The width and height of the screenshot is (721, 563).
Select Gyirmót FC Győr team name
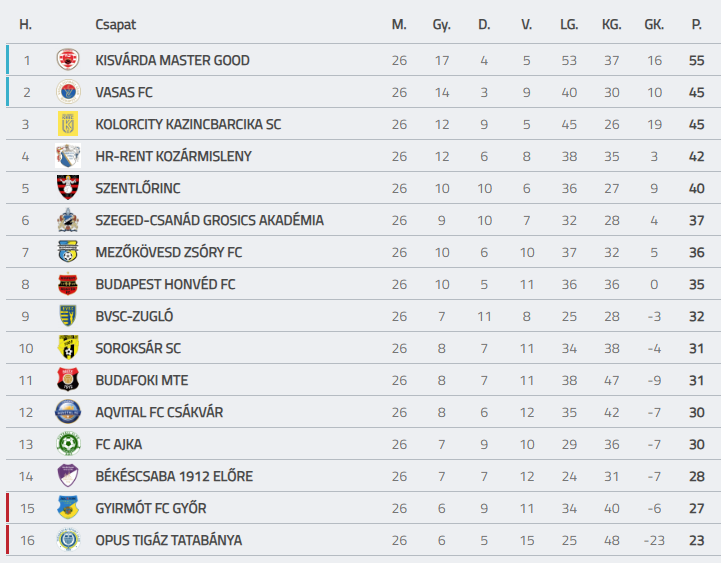tap(151, 508)
